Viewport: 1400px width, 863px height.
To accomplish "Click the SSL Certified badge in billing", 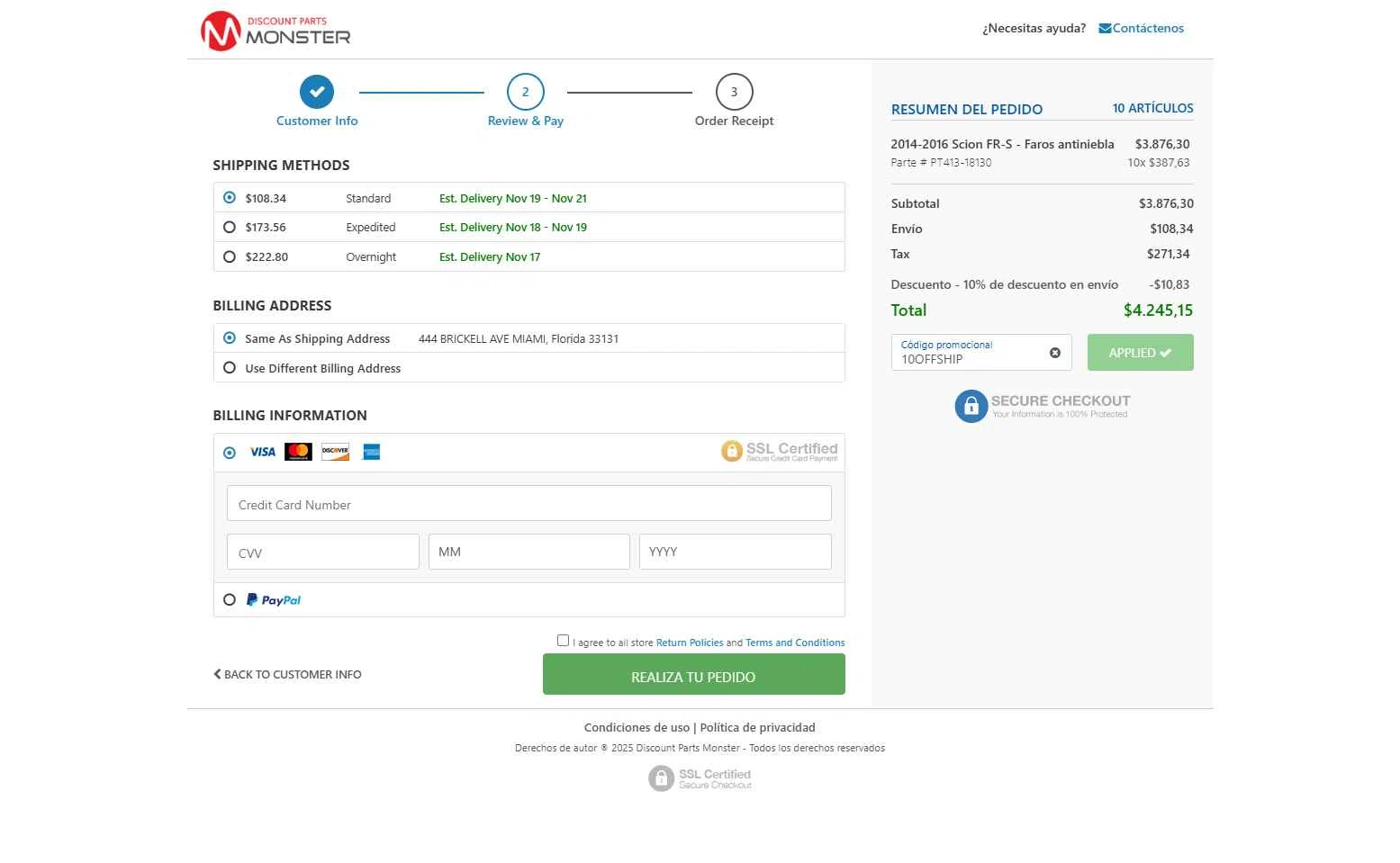I will pyautogui.click(x=780, y=451).
